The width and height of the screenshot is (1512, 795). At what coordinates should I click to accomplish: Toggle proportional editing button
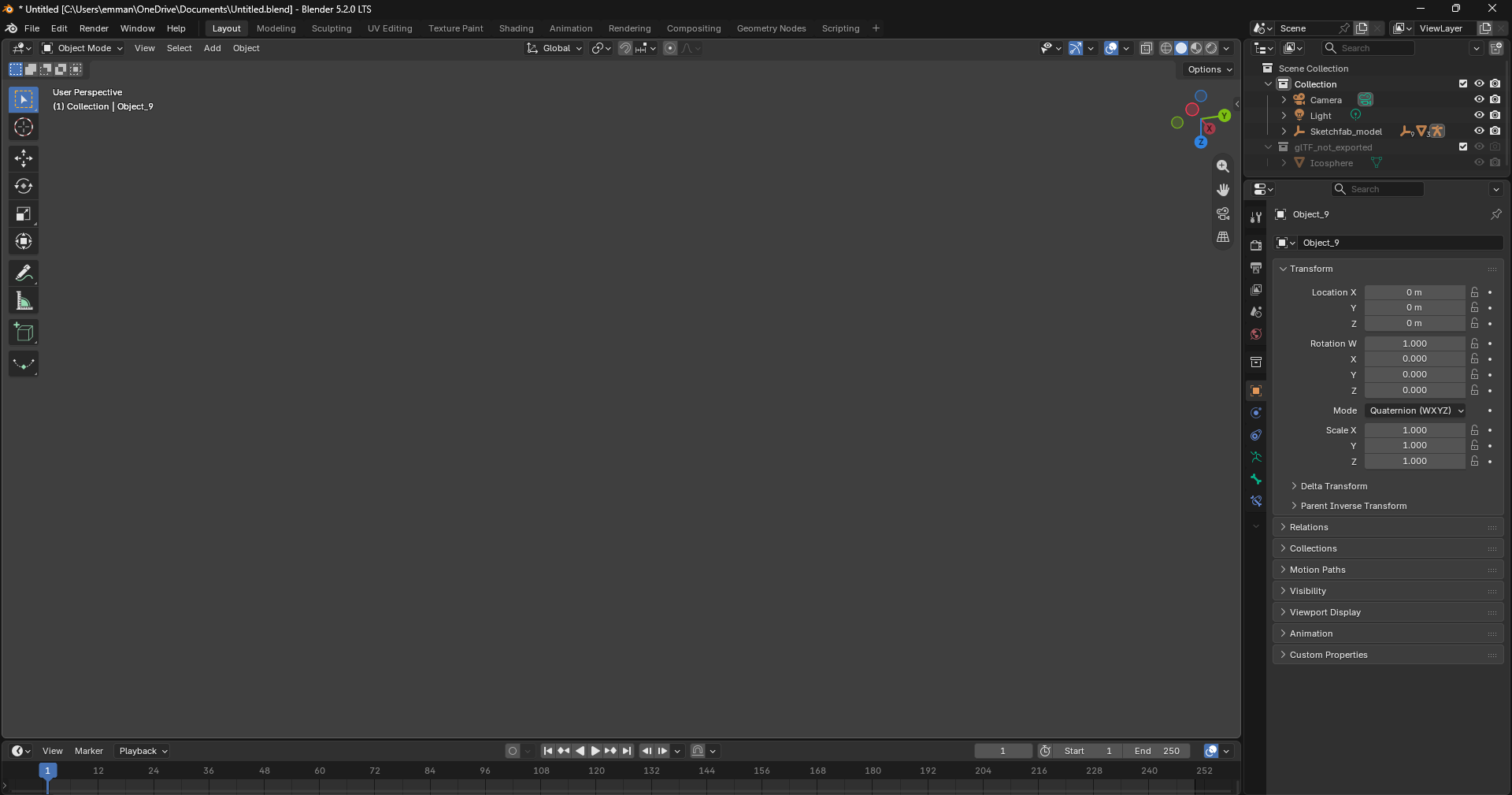(670, 48)
